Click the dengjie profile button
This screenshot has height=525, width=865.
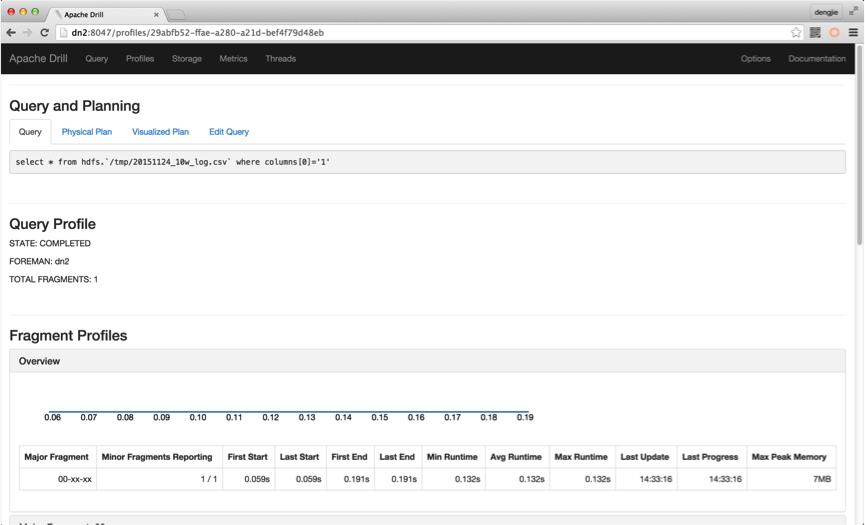pyautogui.click(x=826, y=12)
